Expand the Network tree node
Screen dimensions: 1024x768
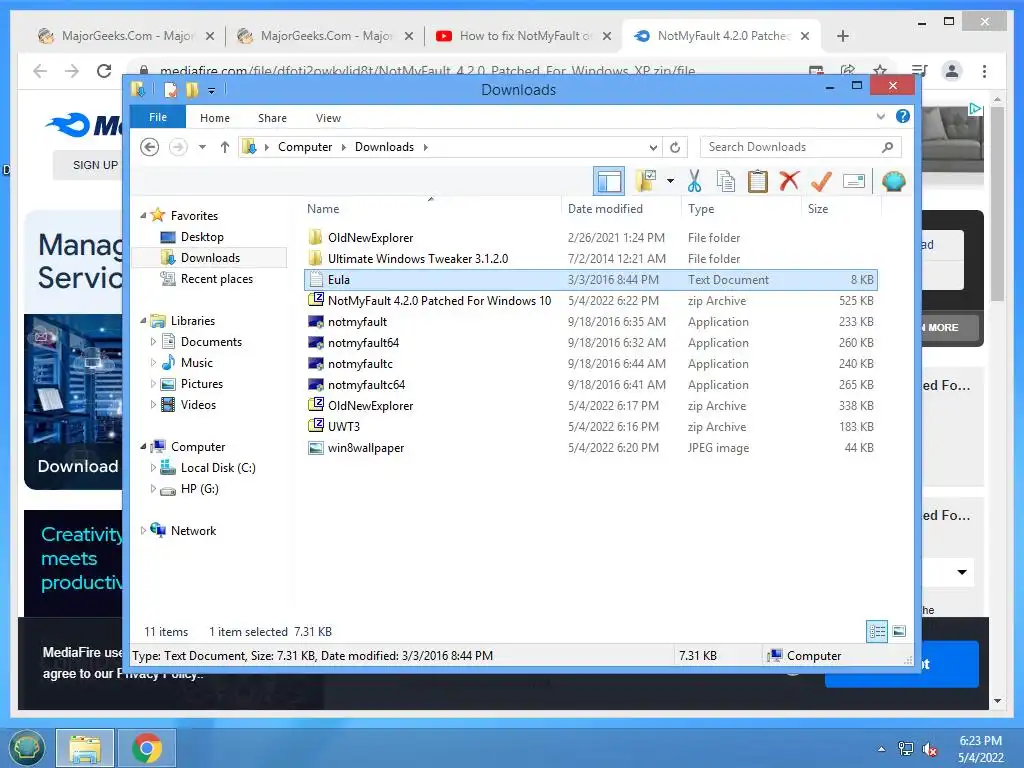point(144,530)
